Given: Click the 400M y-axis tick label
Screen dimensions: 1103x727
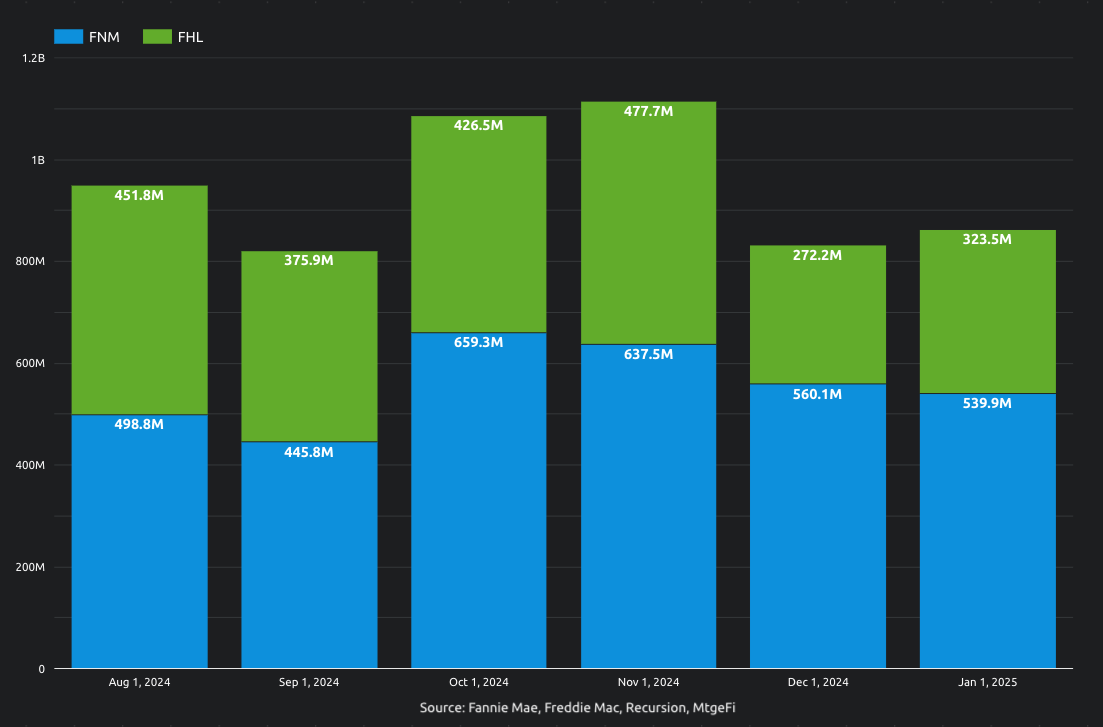Looking at the screenshot, I should tap(30, 465).
